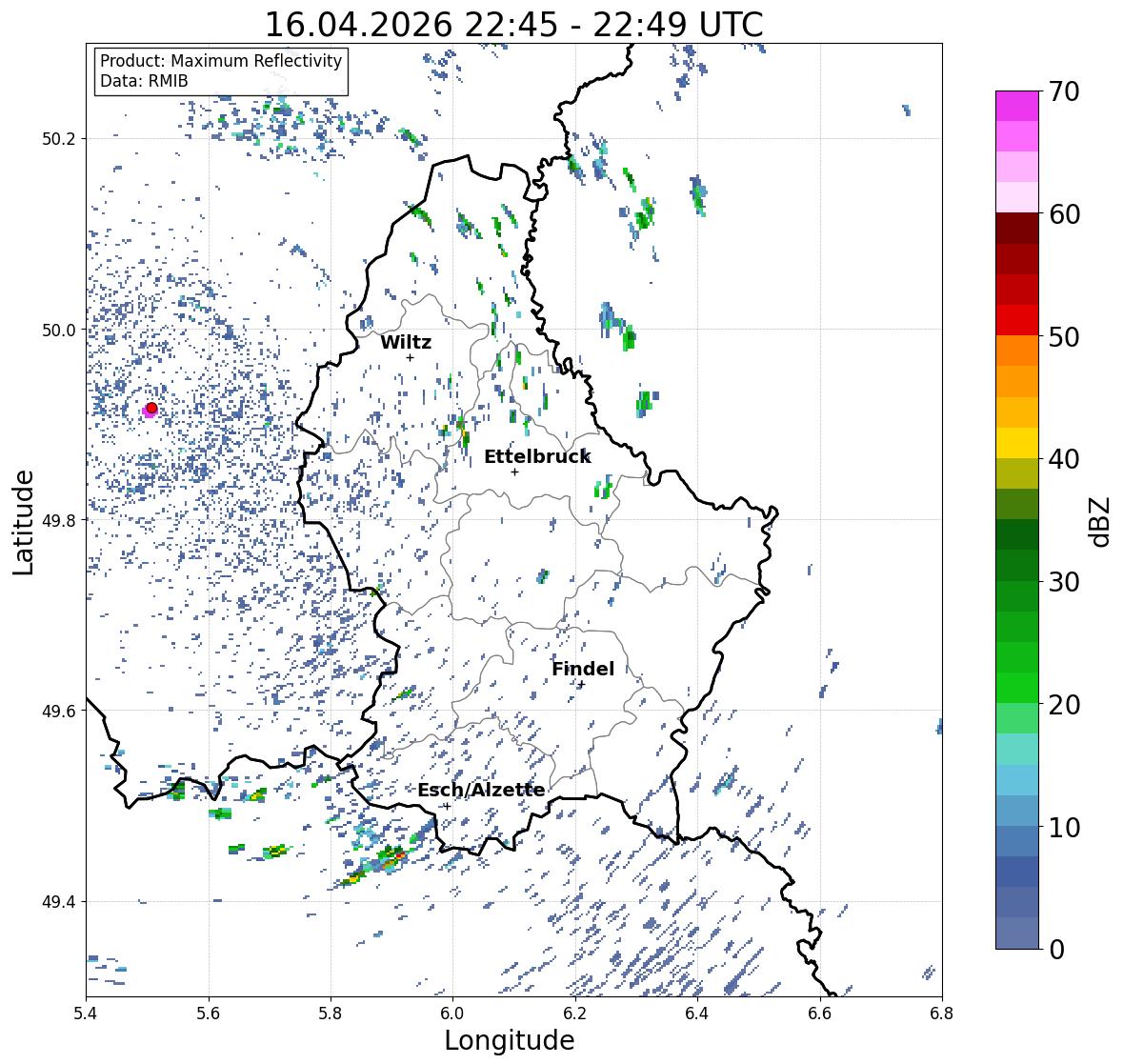This screenshot has width=1123, height=1064.
Task: Select the Findel city label
Action: 583,669
